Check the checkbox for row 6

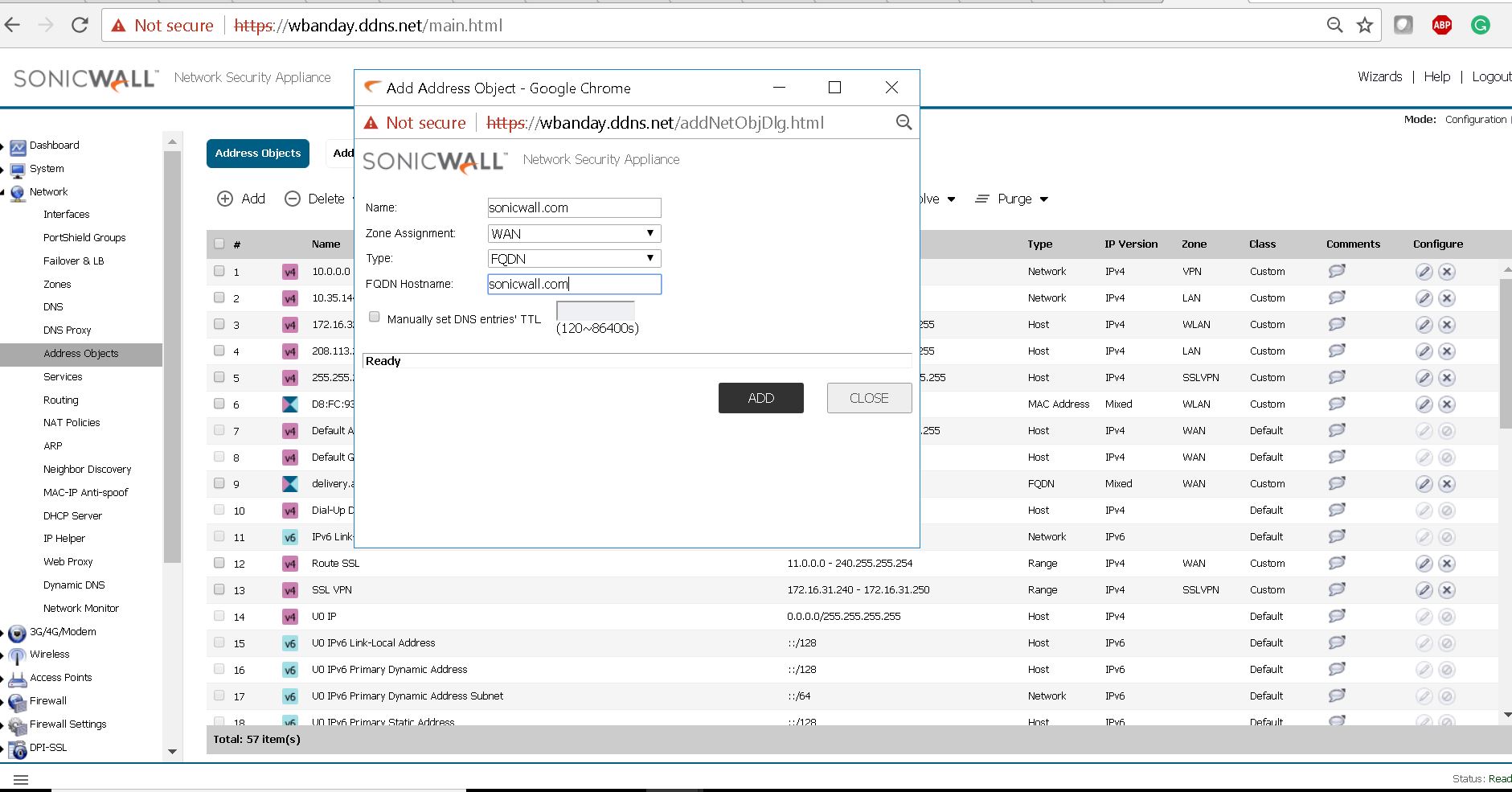pyautogui.click(x=219, y=404)
